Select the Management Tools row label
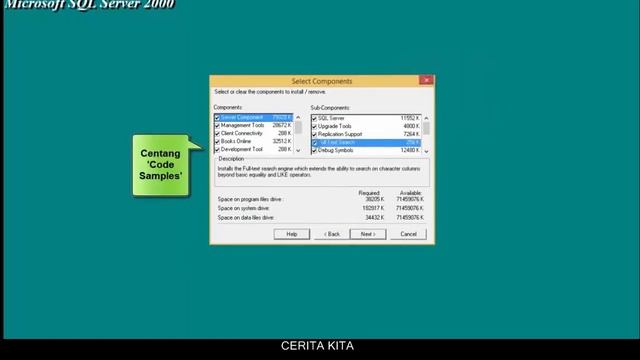Image resolution: width=640 pixels, height=360 pixels. 242,125
